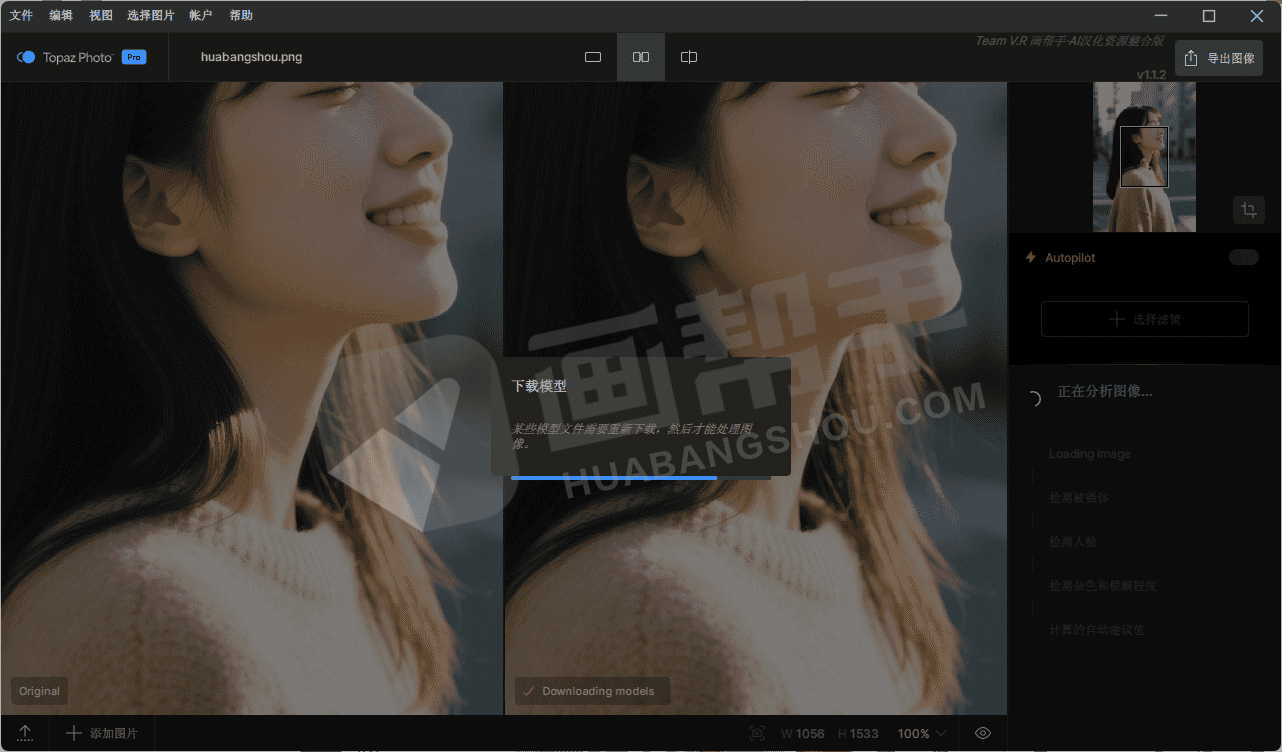The height and width of the screenshot is (752, 1282).
Task: Toggle the eye preview visibility icon
Action: click(983, 733)
